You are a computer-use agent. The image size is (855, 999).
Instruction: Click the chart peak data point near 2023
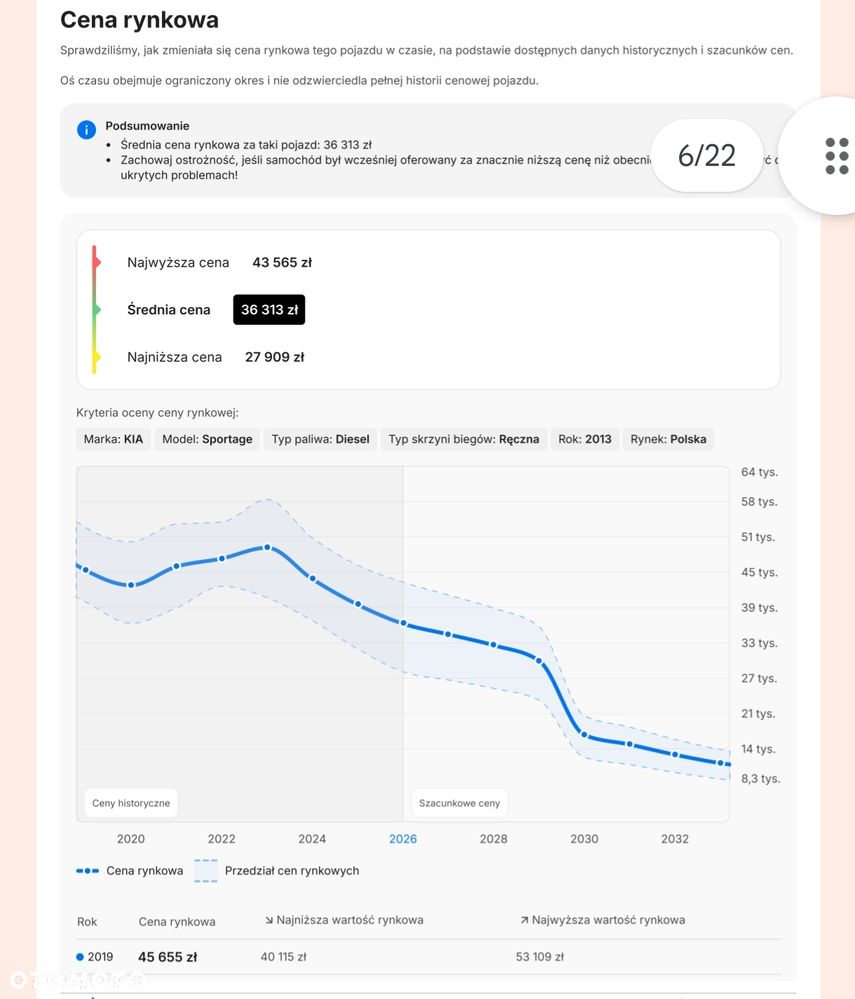(x=268, y=547)
